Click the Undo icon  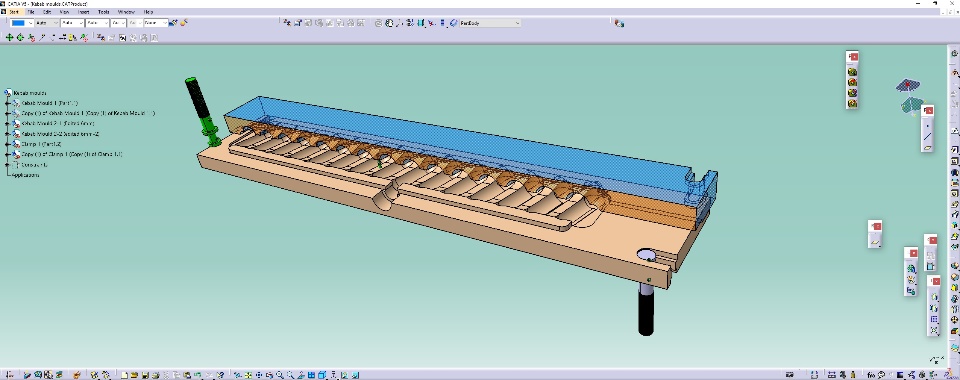point(198,375)
